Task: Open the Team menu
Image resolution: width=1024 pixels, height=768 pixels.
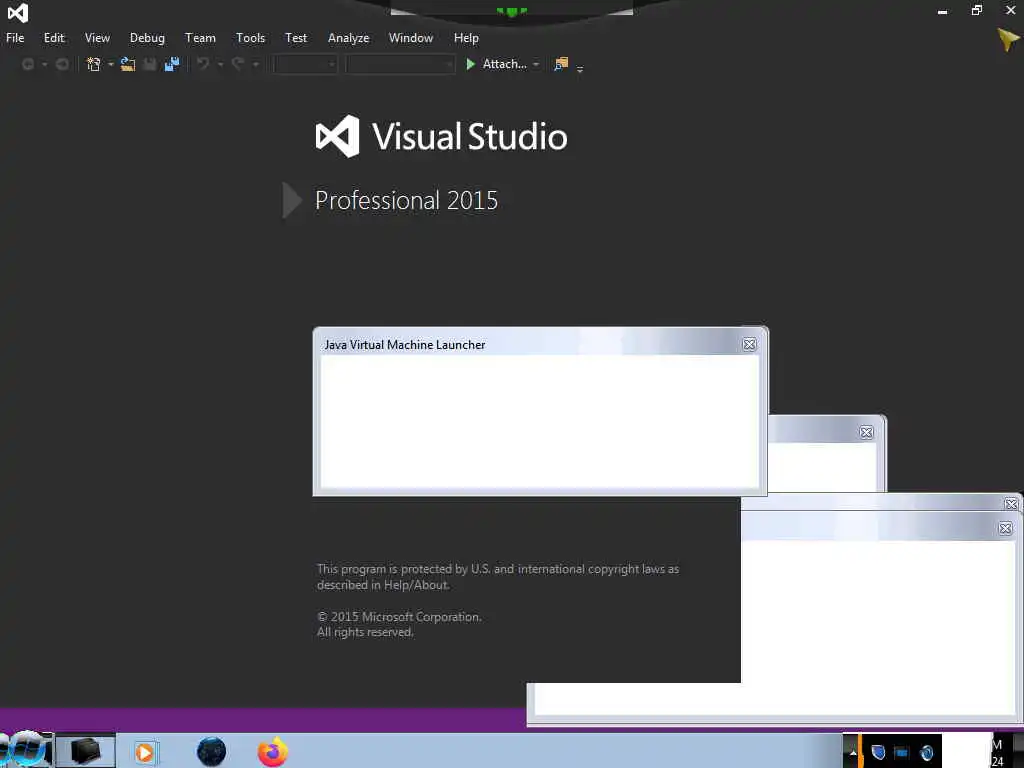Action: 200,38
